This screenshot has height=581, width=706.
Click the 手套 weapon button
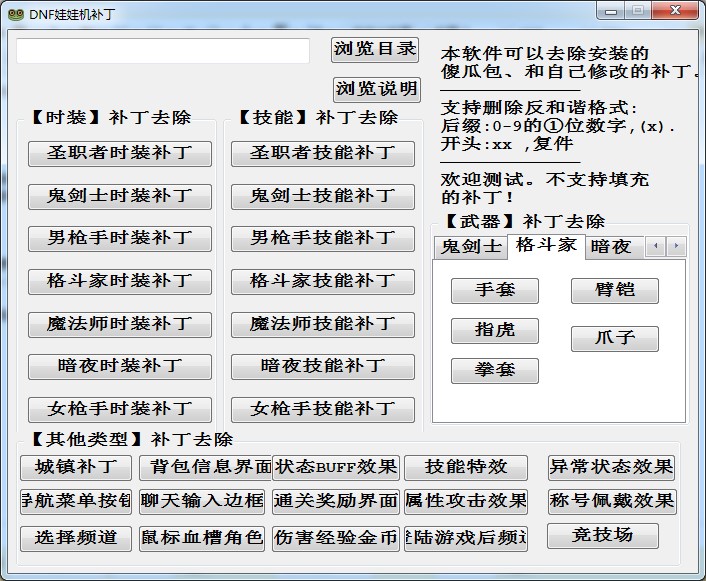495,290
